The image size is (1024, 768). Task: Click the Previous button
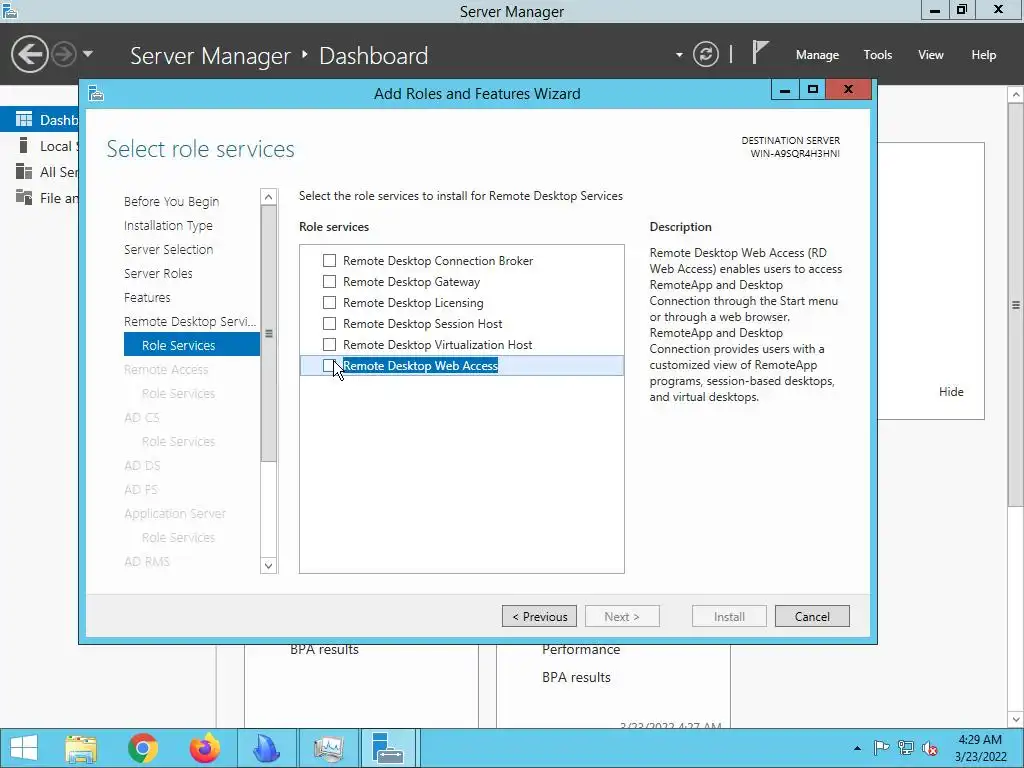pos(539,616)
